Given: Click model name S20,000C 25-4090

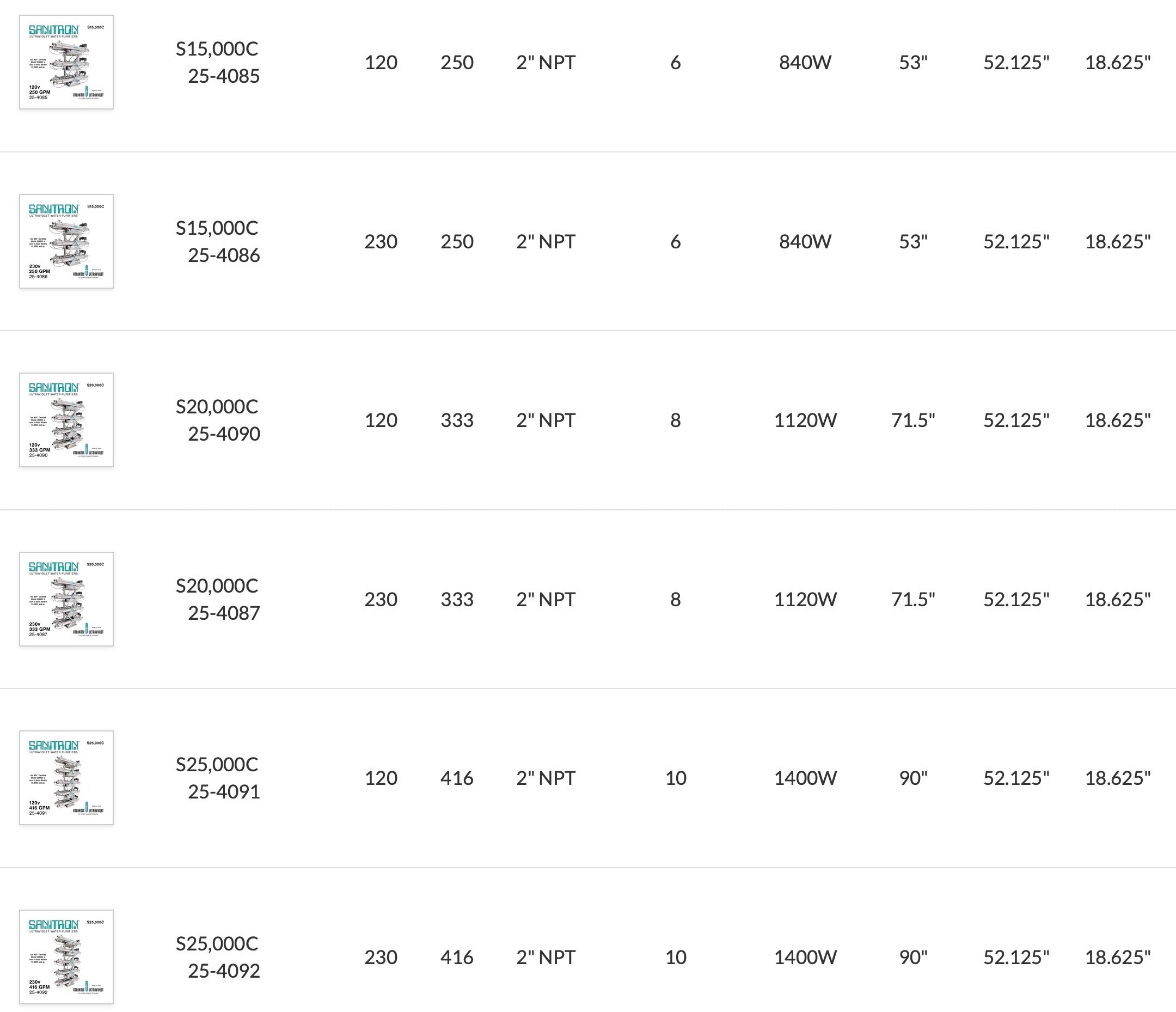Looking at the screenshot, I should (x=217, y=420).
